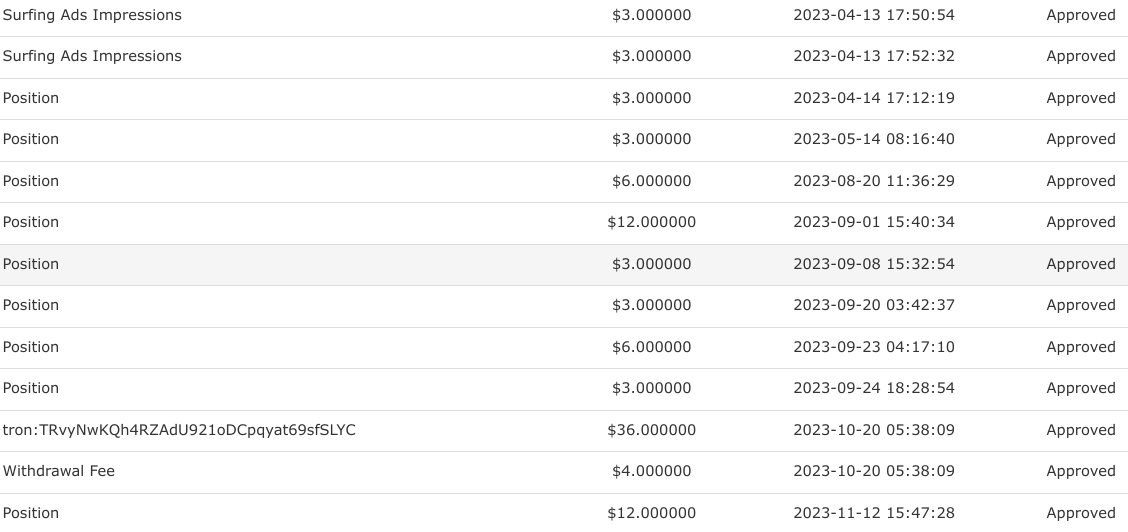Select the timestamp 2023-04-13 17:52:32
Viewport: 1128px width, 532px height.
point(873,56)
